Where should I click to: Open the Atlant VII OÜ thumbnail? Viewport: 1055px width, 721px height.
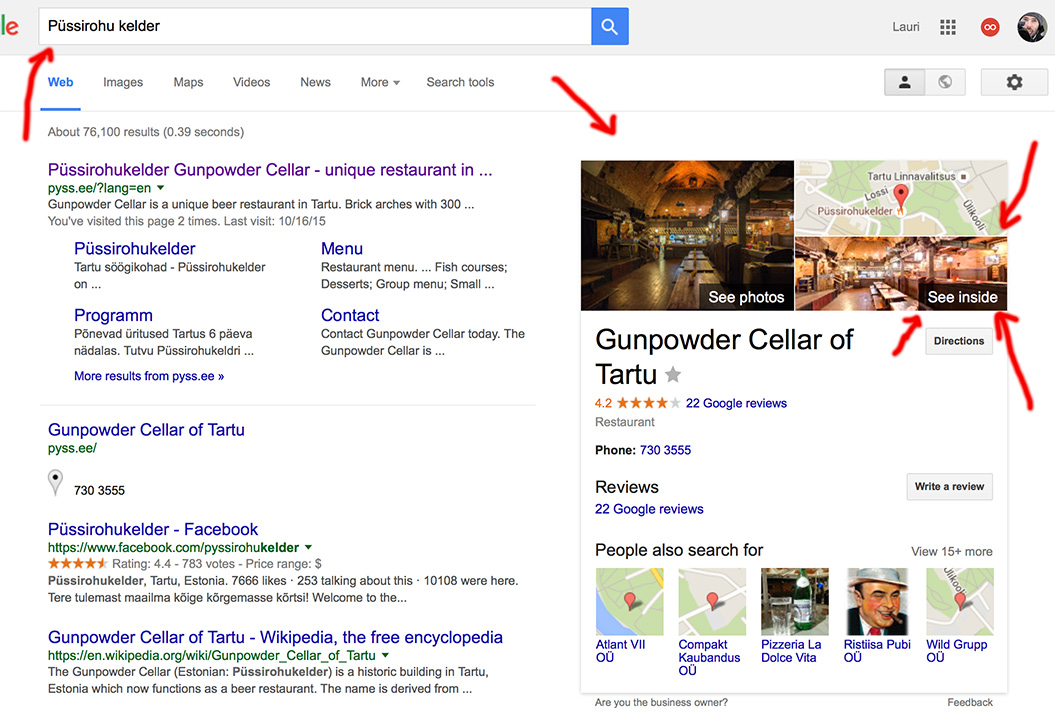pos(629,601)
